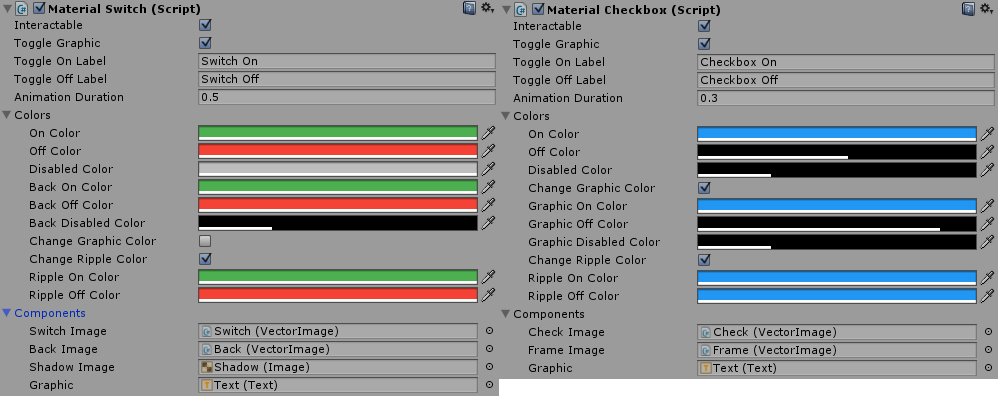
Task: Toggle Interactable on Material Switch
Action: point(205,25)
